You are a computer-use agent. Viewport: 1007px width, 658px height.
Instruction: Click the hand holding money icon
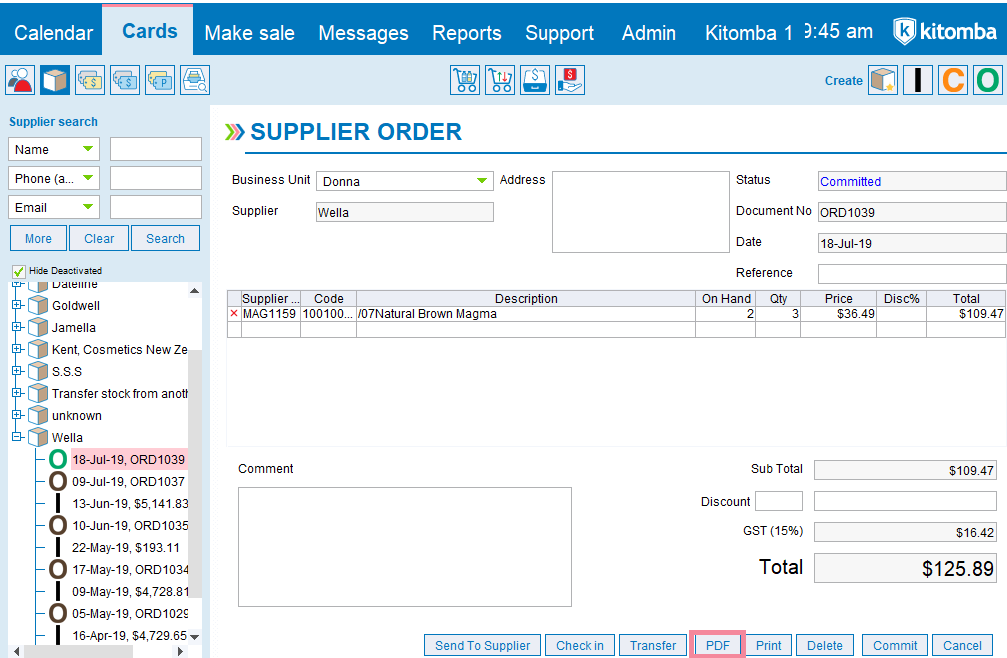click(570, 80)
